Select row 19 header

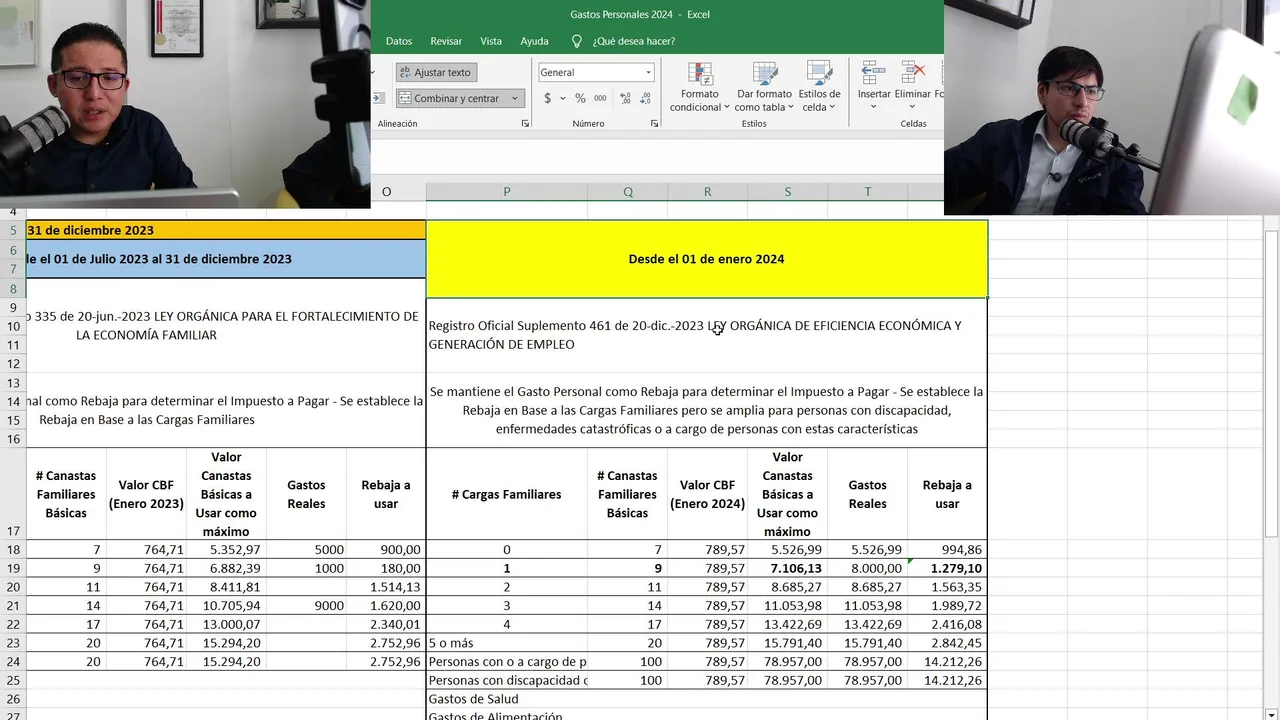point(13,568)
